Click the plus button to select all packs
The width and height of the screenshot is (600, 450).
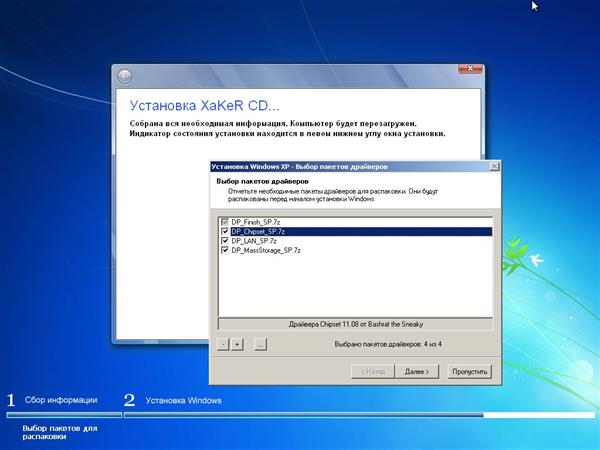click(237, 344)
